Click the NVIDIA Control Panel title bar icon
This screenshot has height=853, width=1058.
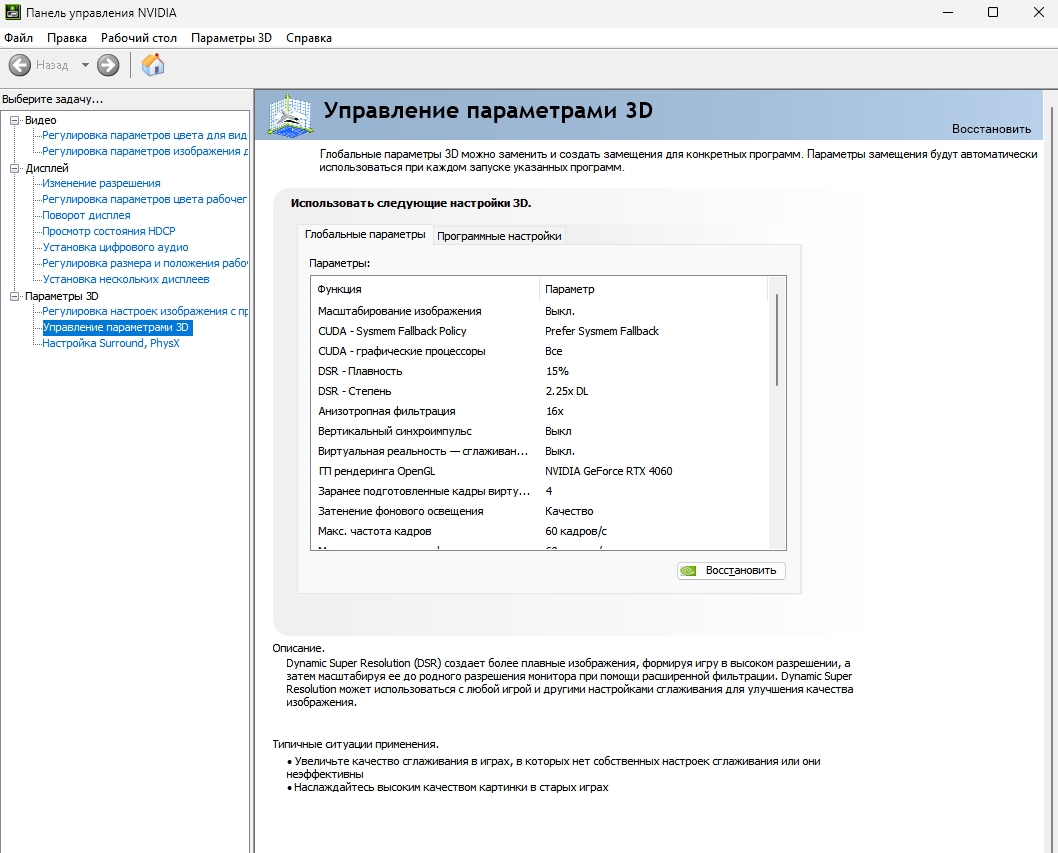pyautogui.click(x=12, y=12)
